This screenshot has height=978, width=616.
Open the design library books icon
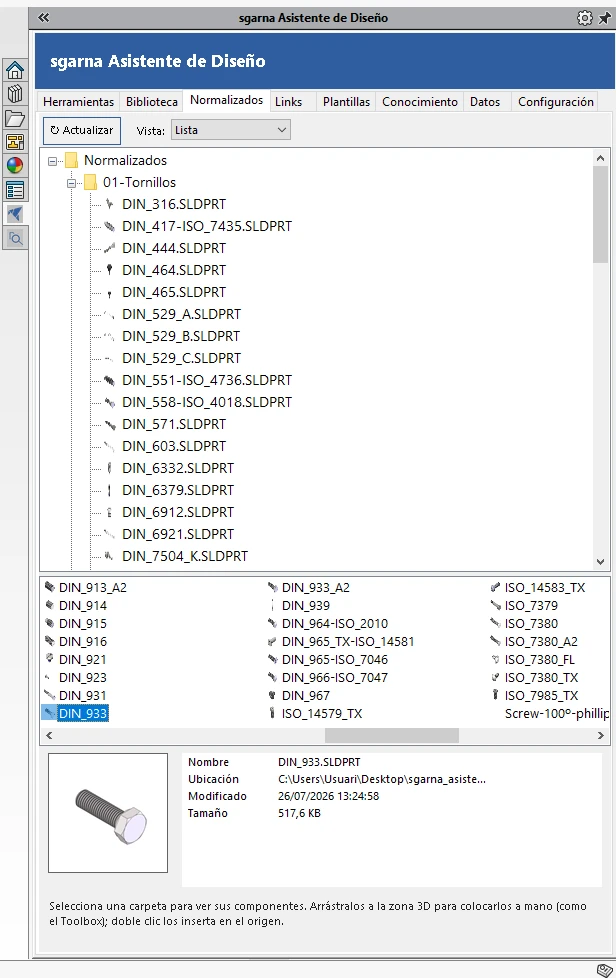(15, 94)
